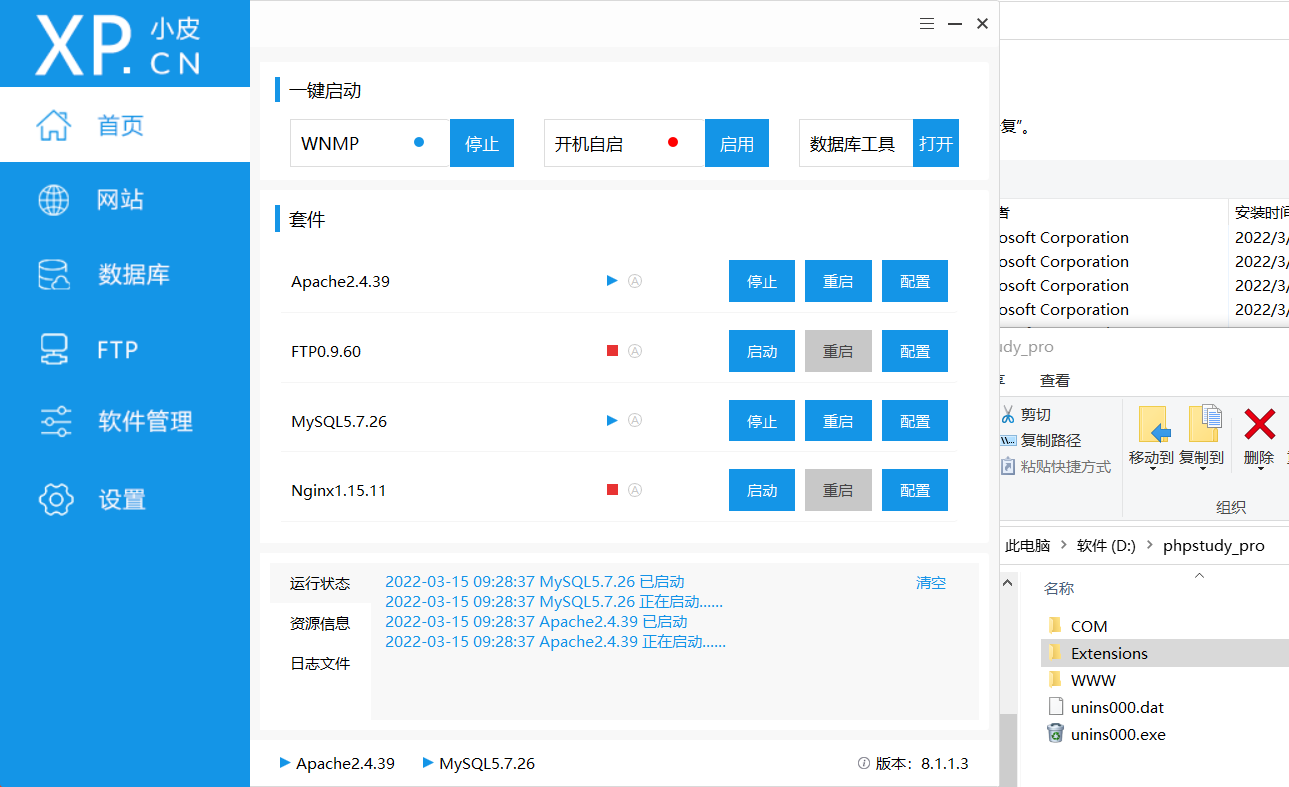Click 清空 to clear the run log
1289x787 pixels.
point(930,582)
